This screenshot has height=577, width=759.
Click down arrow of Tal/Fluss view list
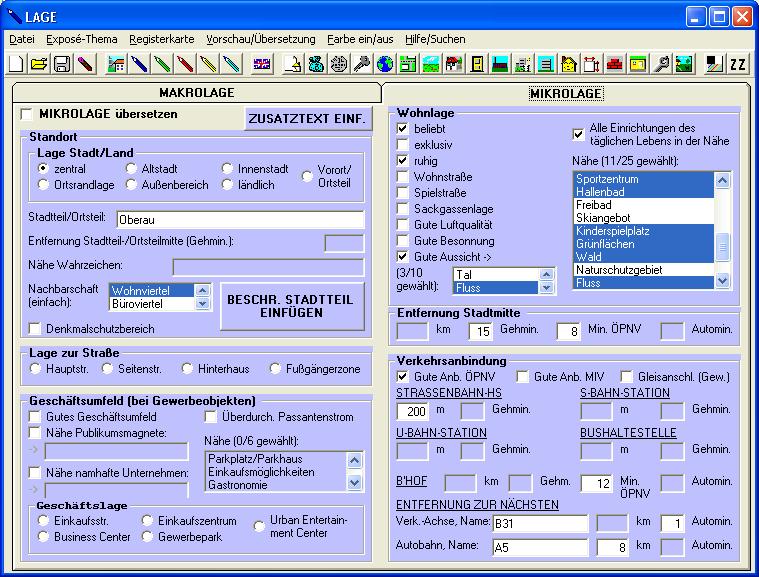(546, 288)
